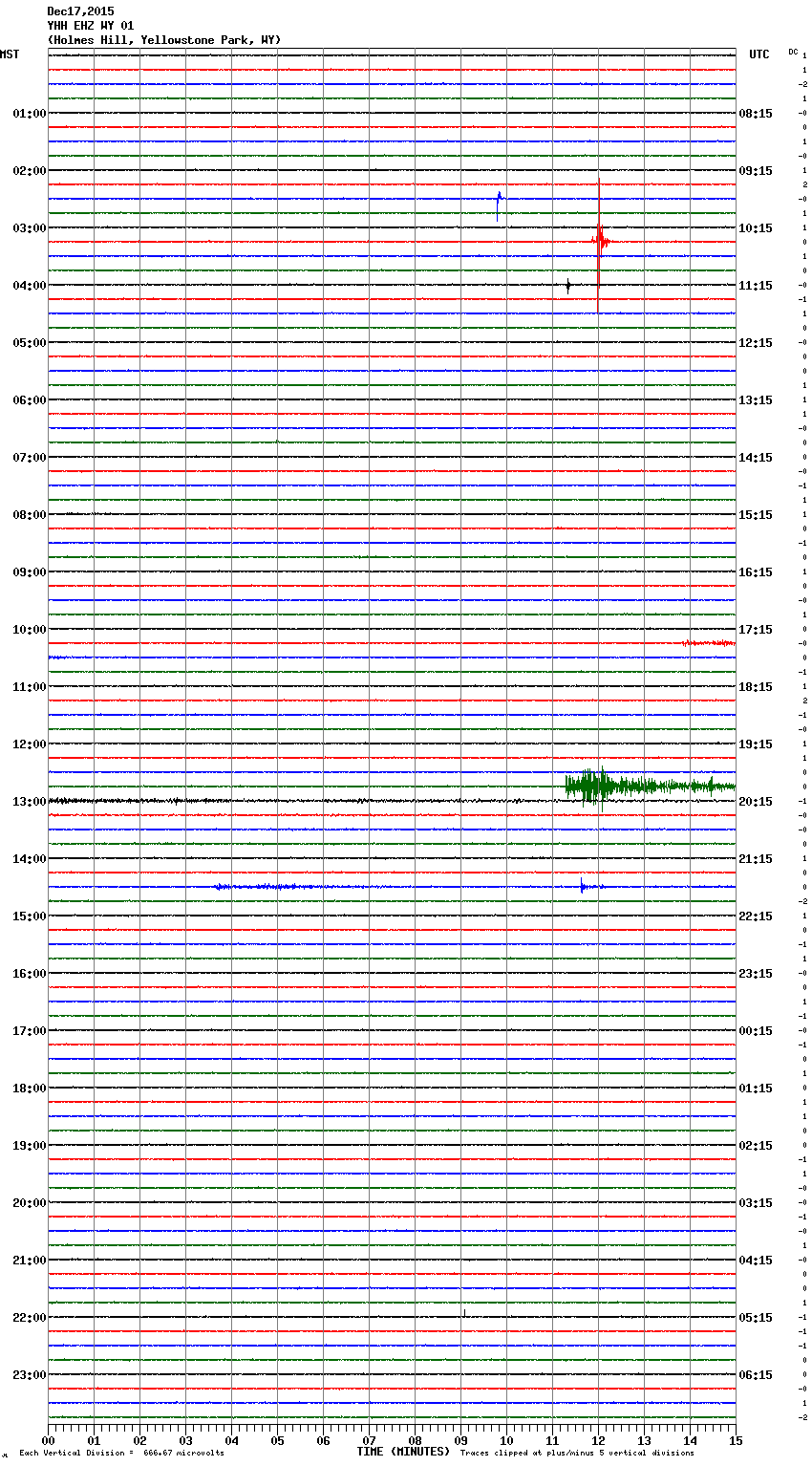Click the blue noise band near minutes 4-6
Screen dimensions: 812x1466
pos(277,887)
